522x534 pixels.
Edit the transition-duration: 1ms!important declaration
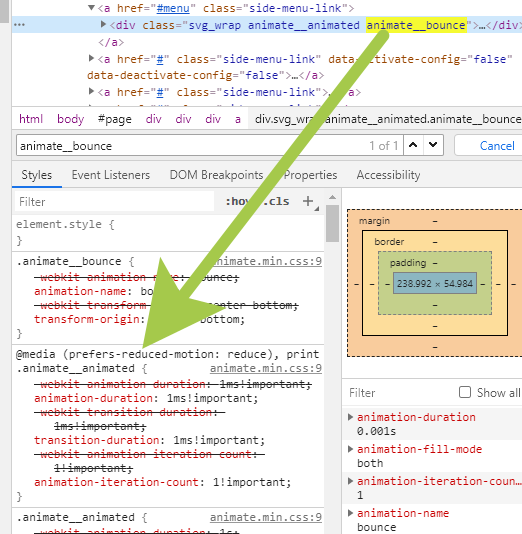click(x=149, y=440)
